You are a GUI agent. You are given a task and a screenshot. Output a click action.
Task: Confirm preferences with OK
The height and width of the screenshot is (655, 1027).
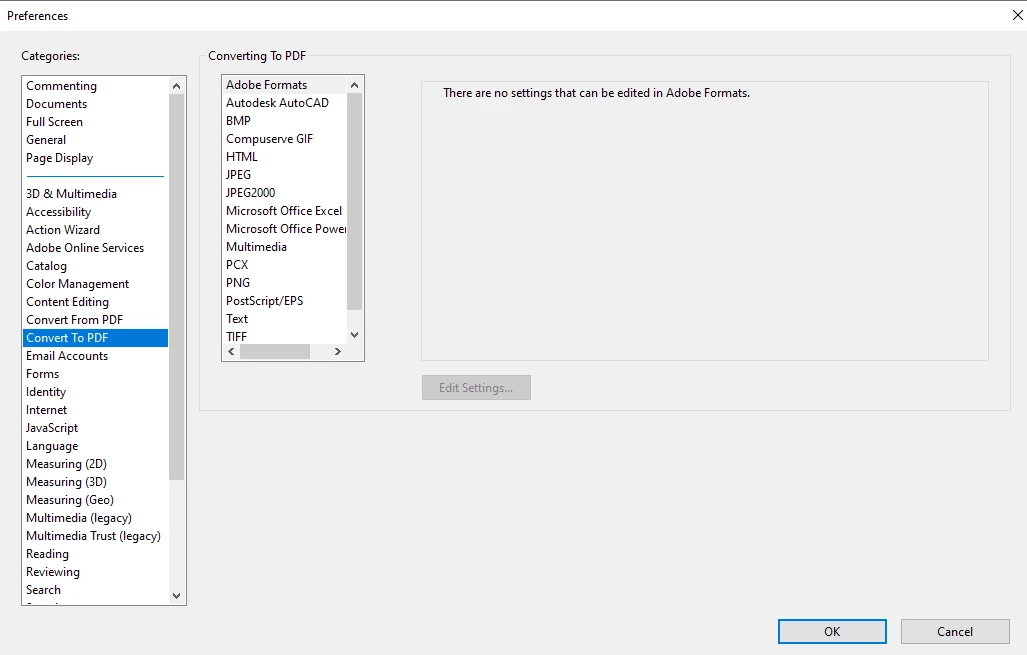832,631
